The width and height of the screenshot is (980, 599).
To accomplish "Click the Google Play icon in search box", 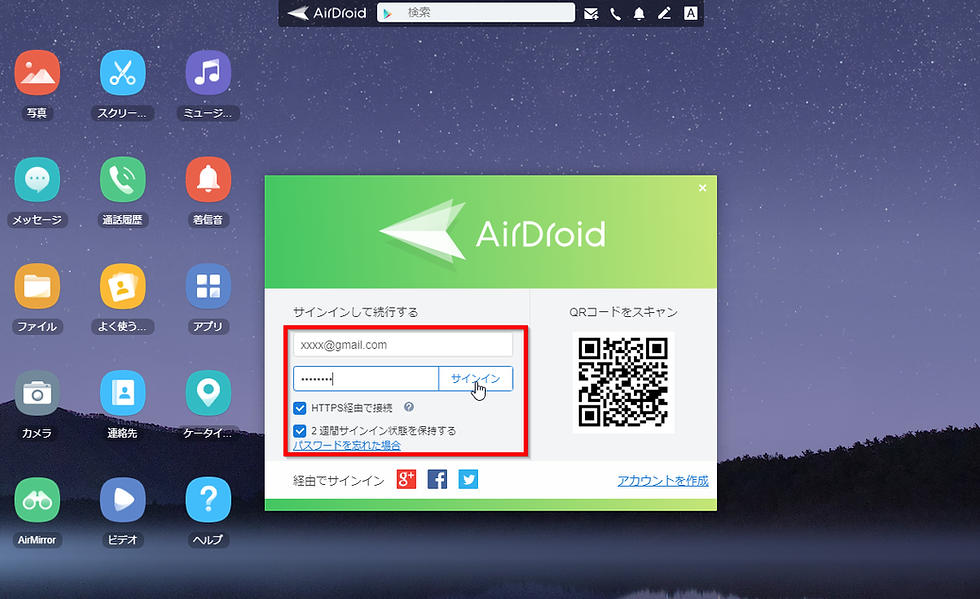I will coord(388,13).
